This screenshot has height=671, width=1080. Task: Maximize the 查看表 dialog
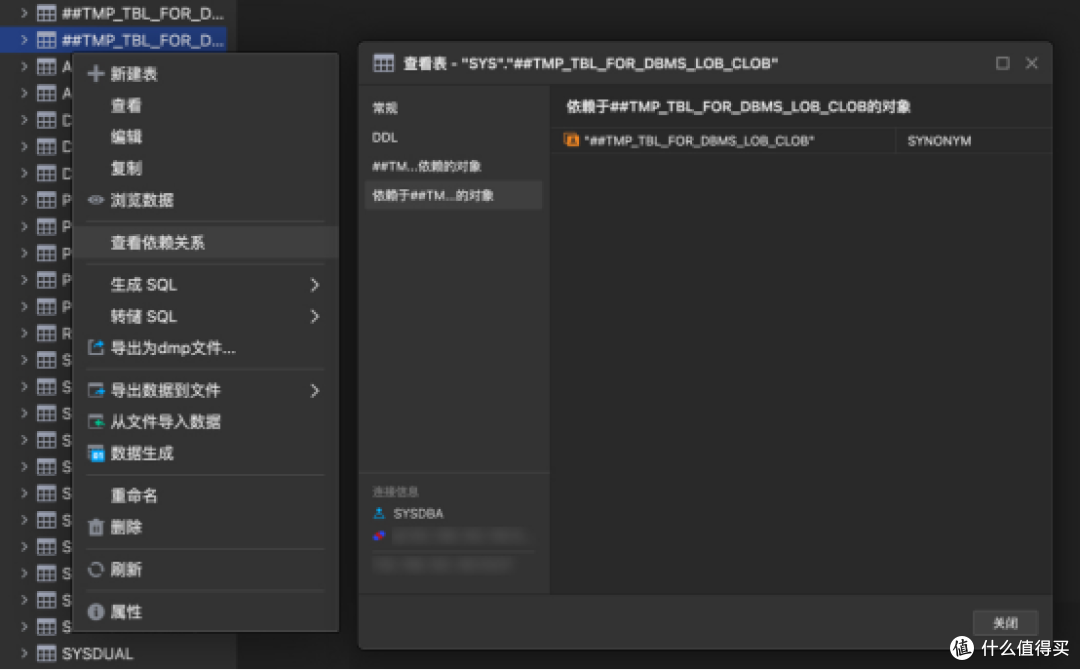(x=1003, y=63)
